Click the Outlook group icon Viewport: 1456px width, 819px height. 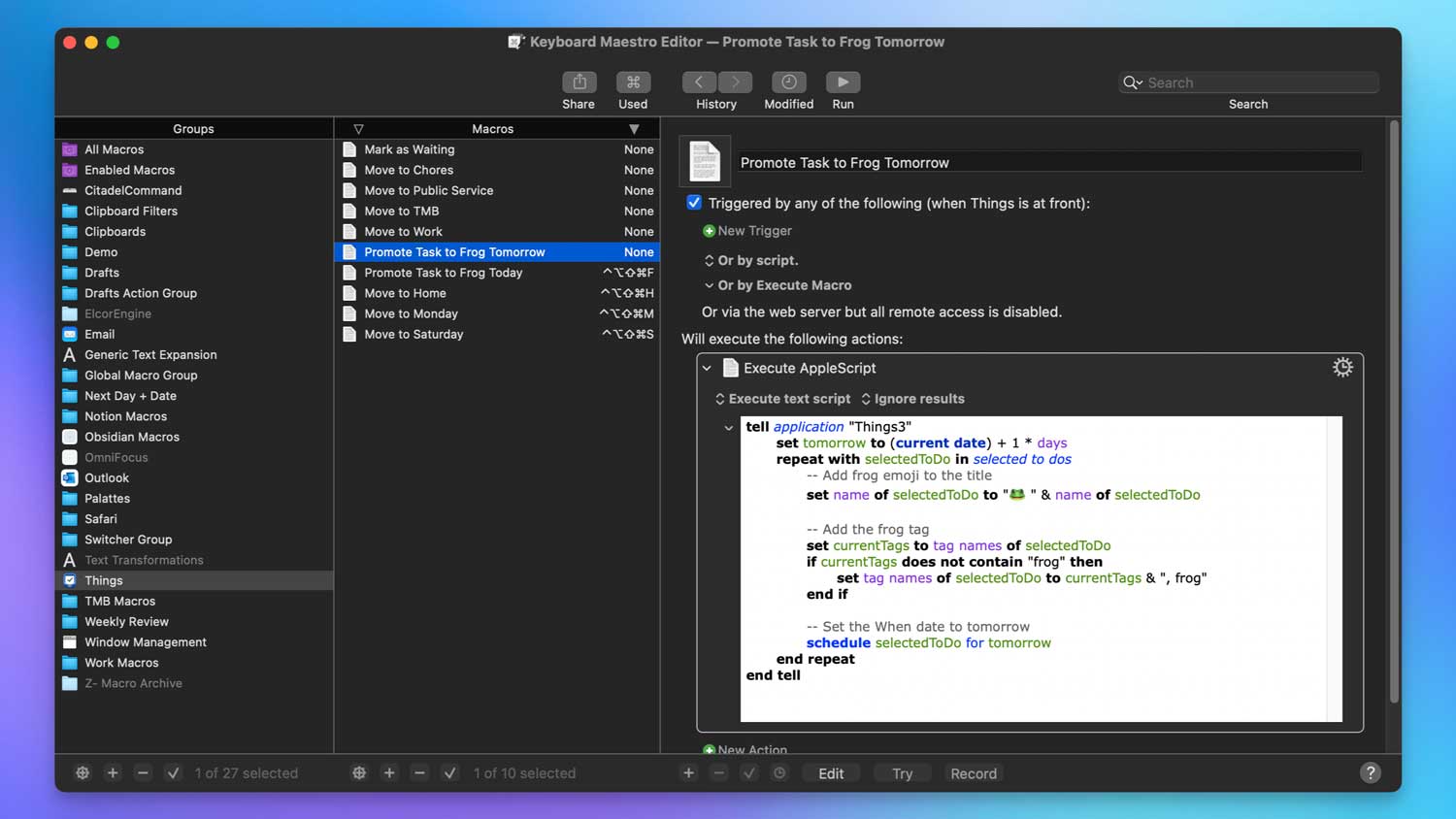click(70, 477)
